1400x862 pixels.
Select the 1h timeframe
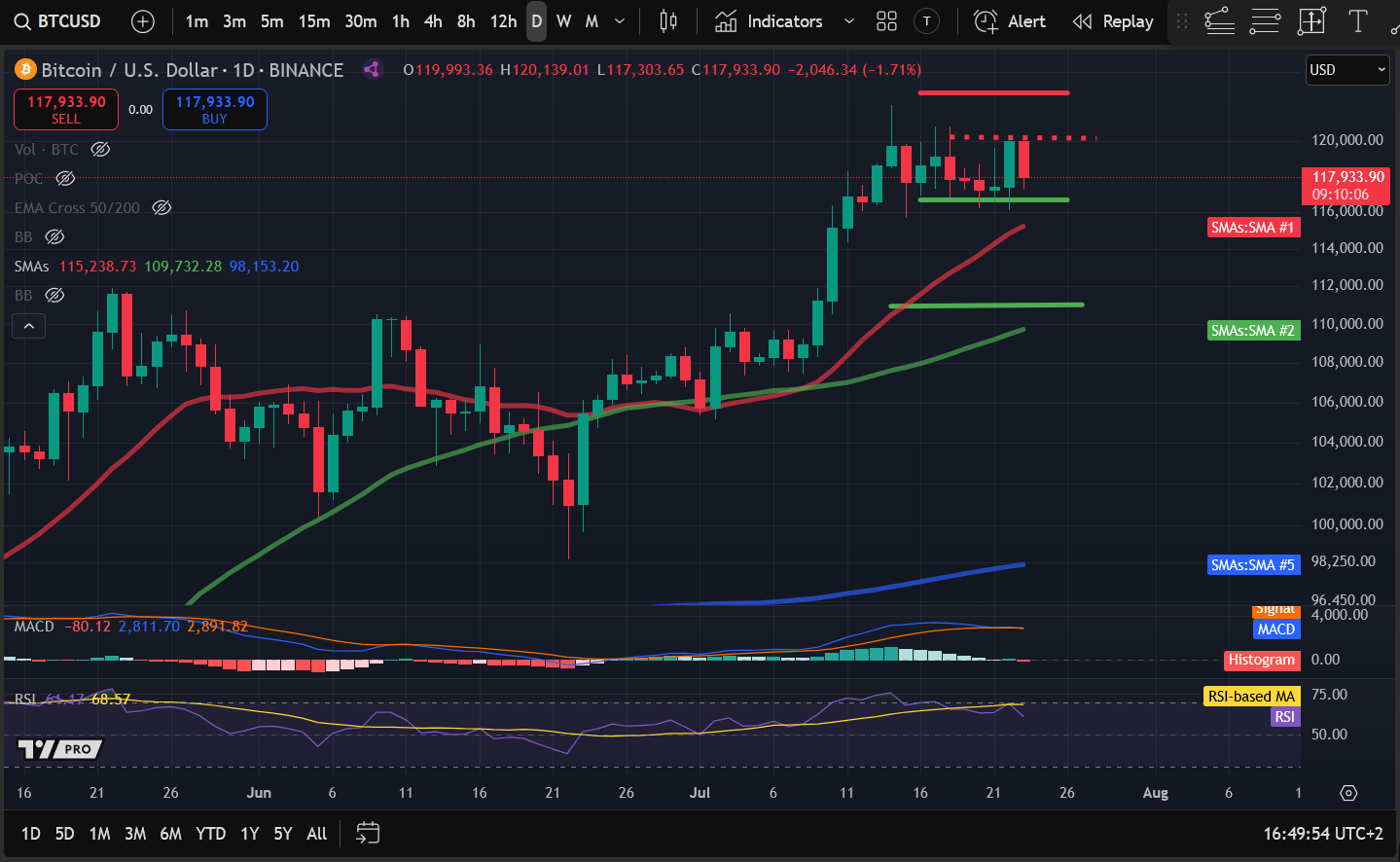(401, 21)
